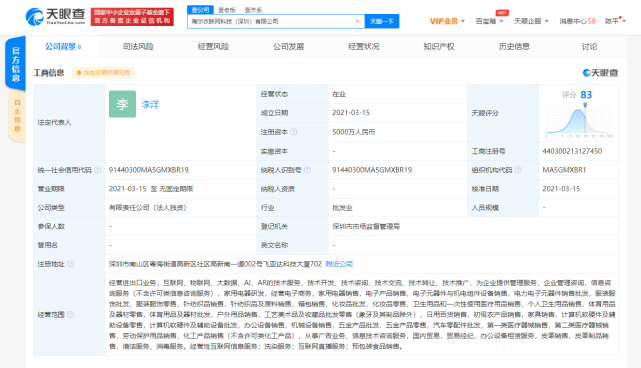Open the 附近公司 link

click(x=339, y=264)
